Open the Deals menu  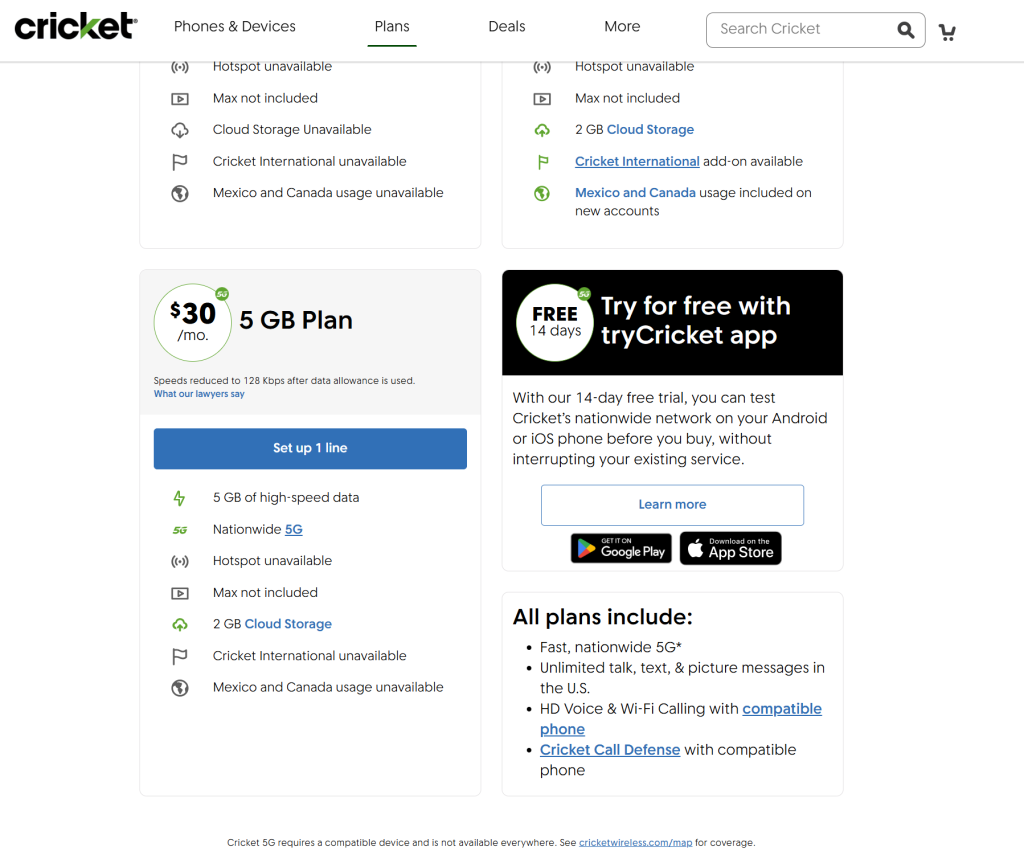tap(507, 27)
